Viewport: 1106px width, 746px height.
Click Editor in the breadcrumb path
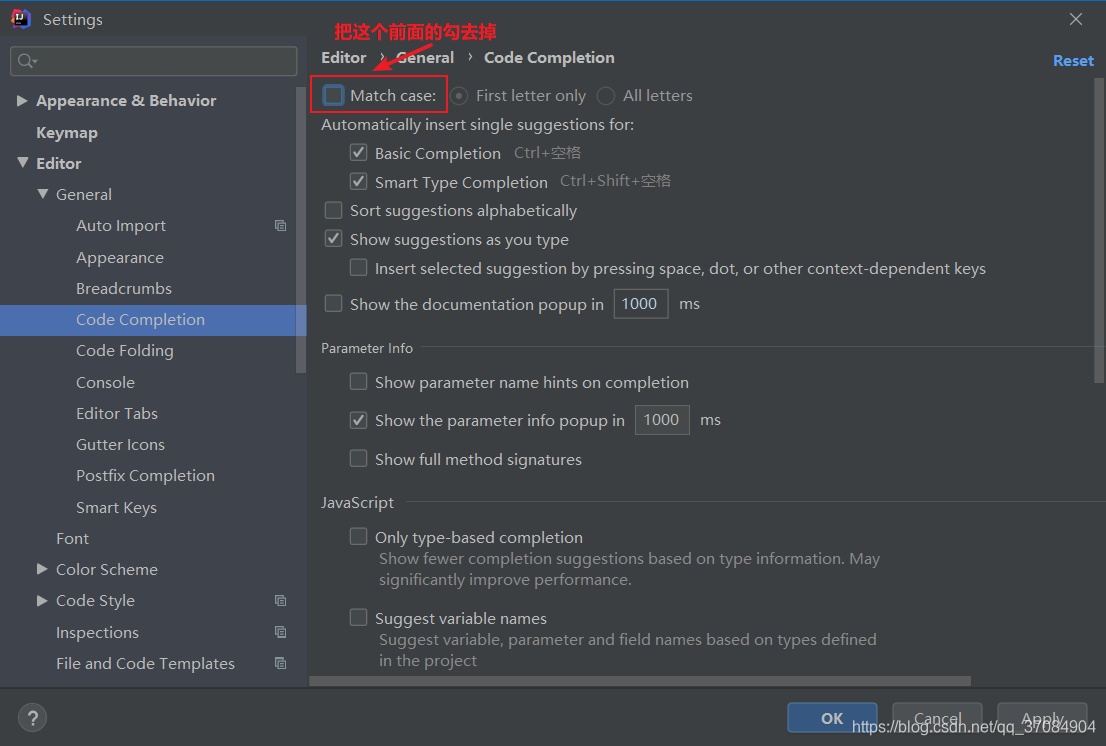click(344, 58)
